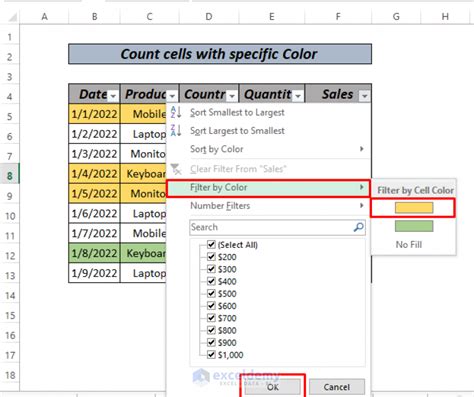Image resolution: width=474 pixels, height=397 pixels.
Task: Open the Quantity column filter dropdown
Action: point(298,96)
